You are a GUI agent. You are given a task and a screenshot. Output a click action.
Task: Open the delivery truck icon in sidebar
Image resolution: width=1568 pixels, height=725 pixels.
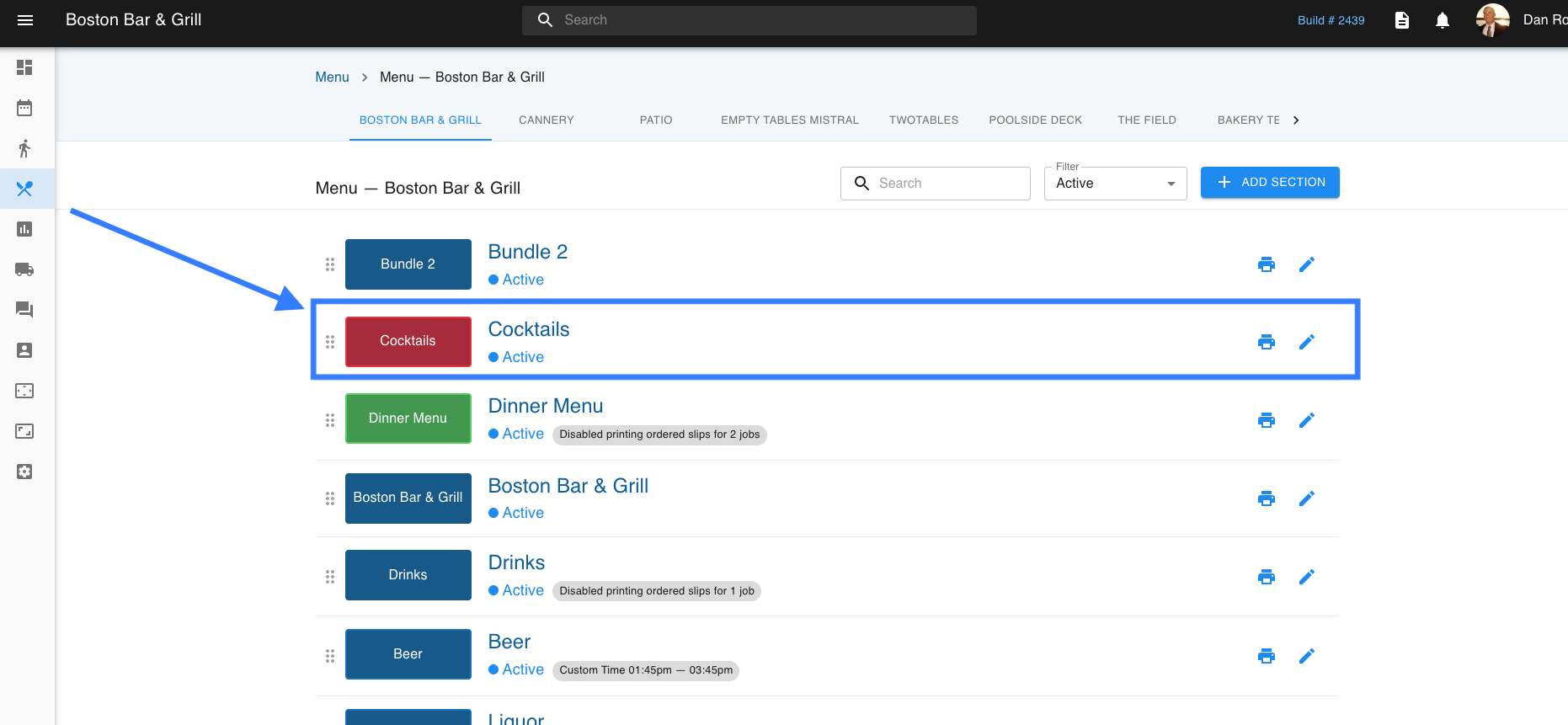pyautogui.click(x=24, y=269)
